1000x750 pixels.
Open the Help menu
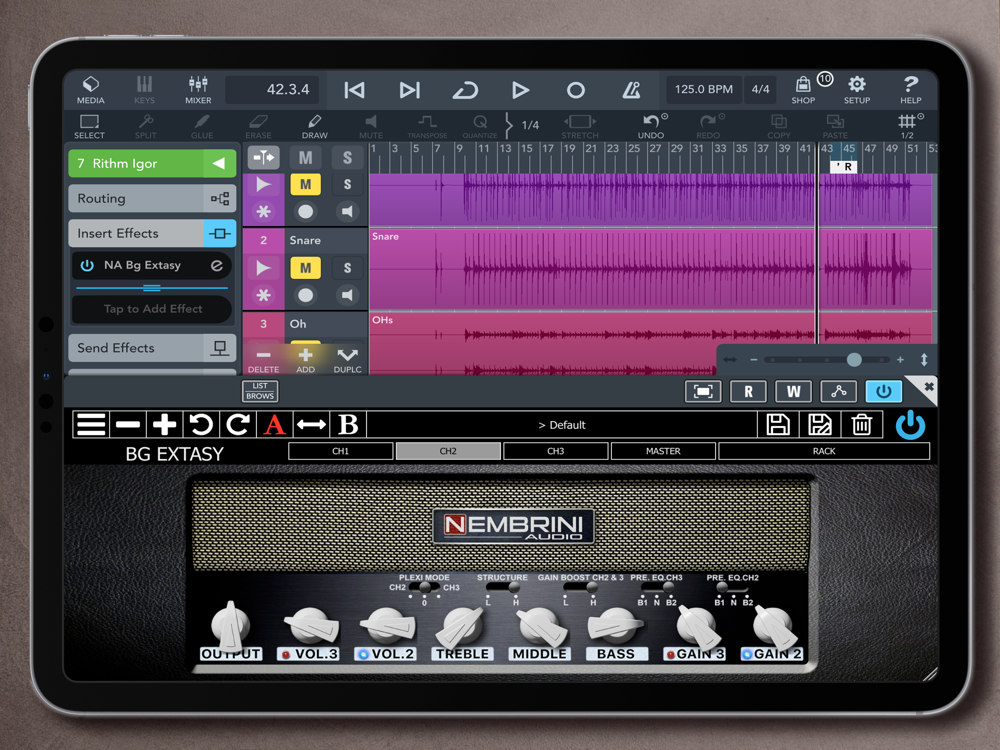click(x=911, y=90)
